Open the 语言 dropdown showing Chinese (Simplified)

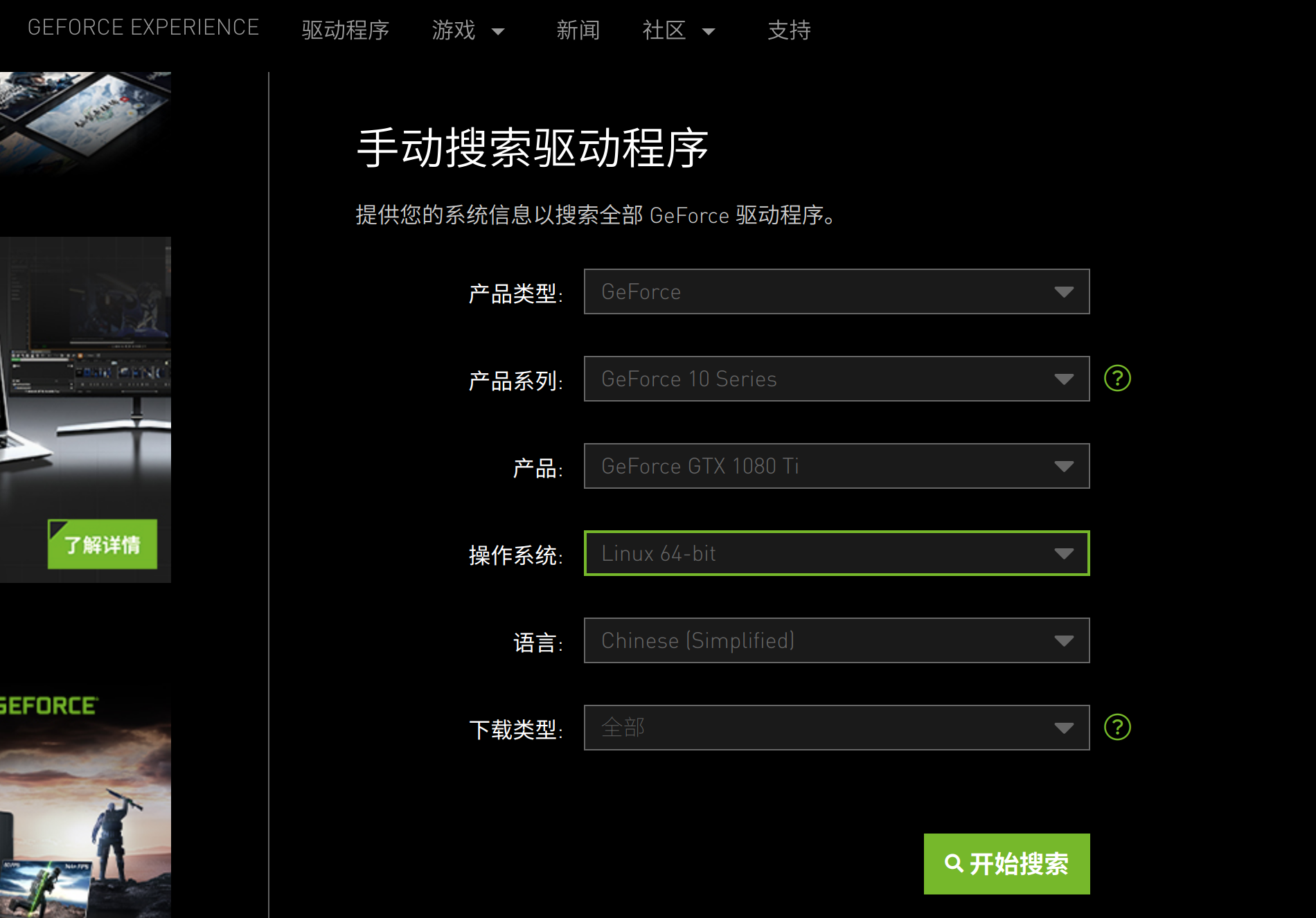click(837, 640)
